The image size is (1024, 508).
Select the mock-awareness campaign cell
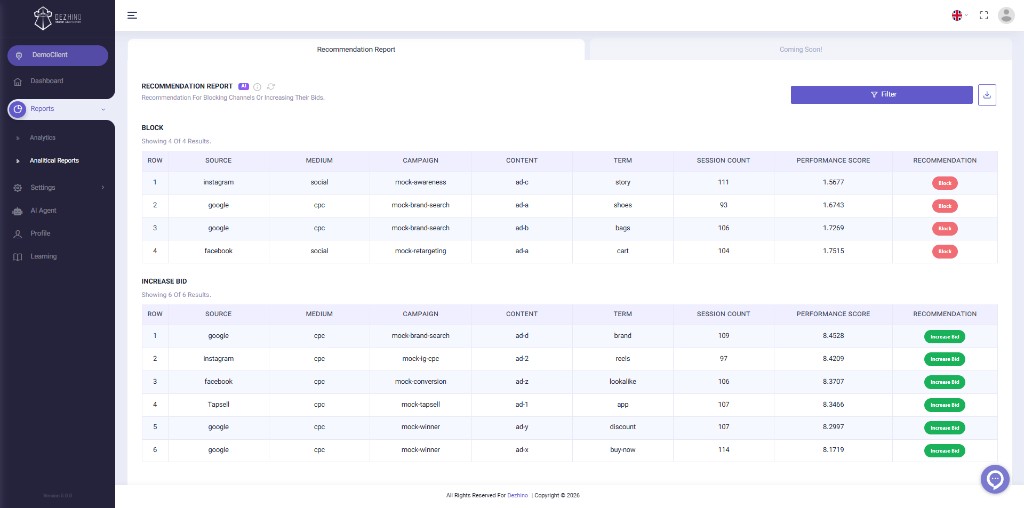coord(420,183)
